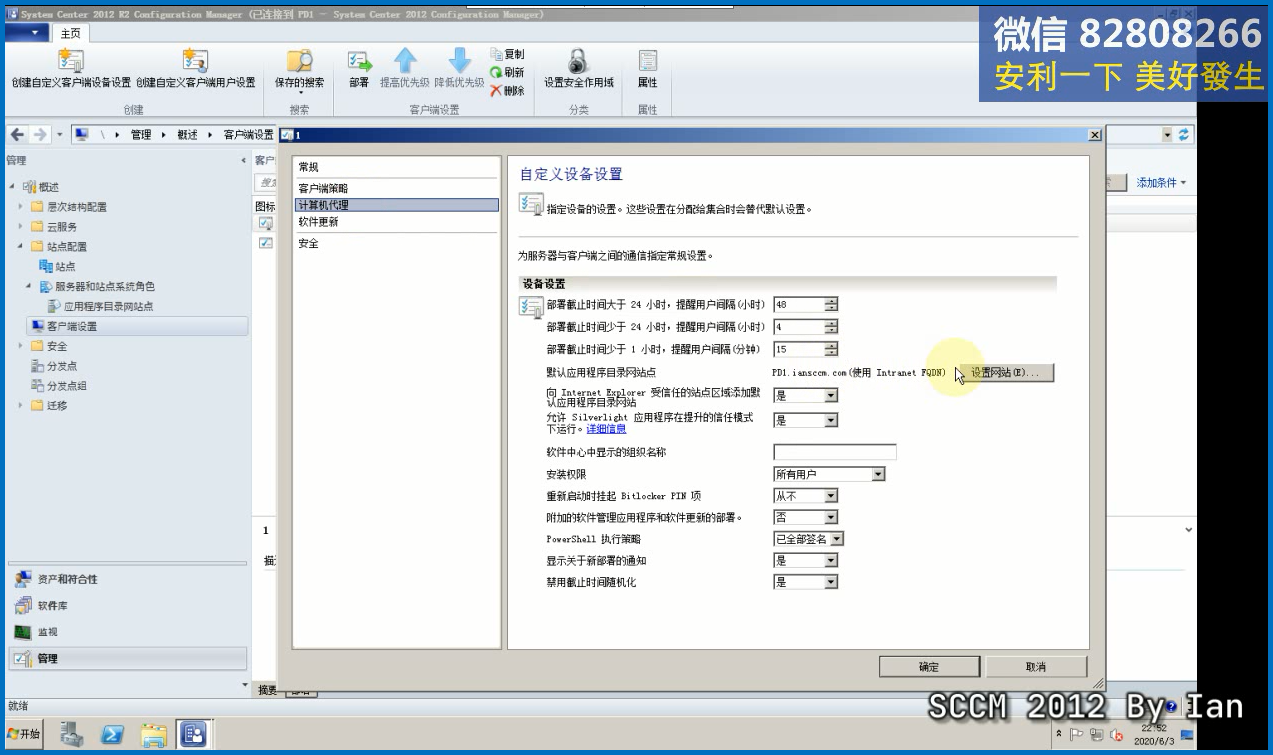The width and height of the screenshot is (1273, 755).
Task: Collapse the navigation pane with the « arrow
Action: point(243,160)
